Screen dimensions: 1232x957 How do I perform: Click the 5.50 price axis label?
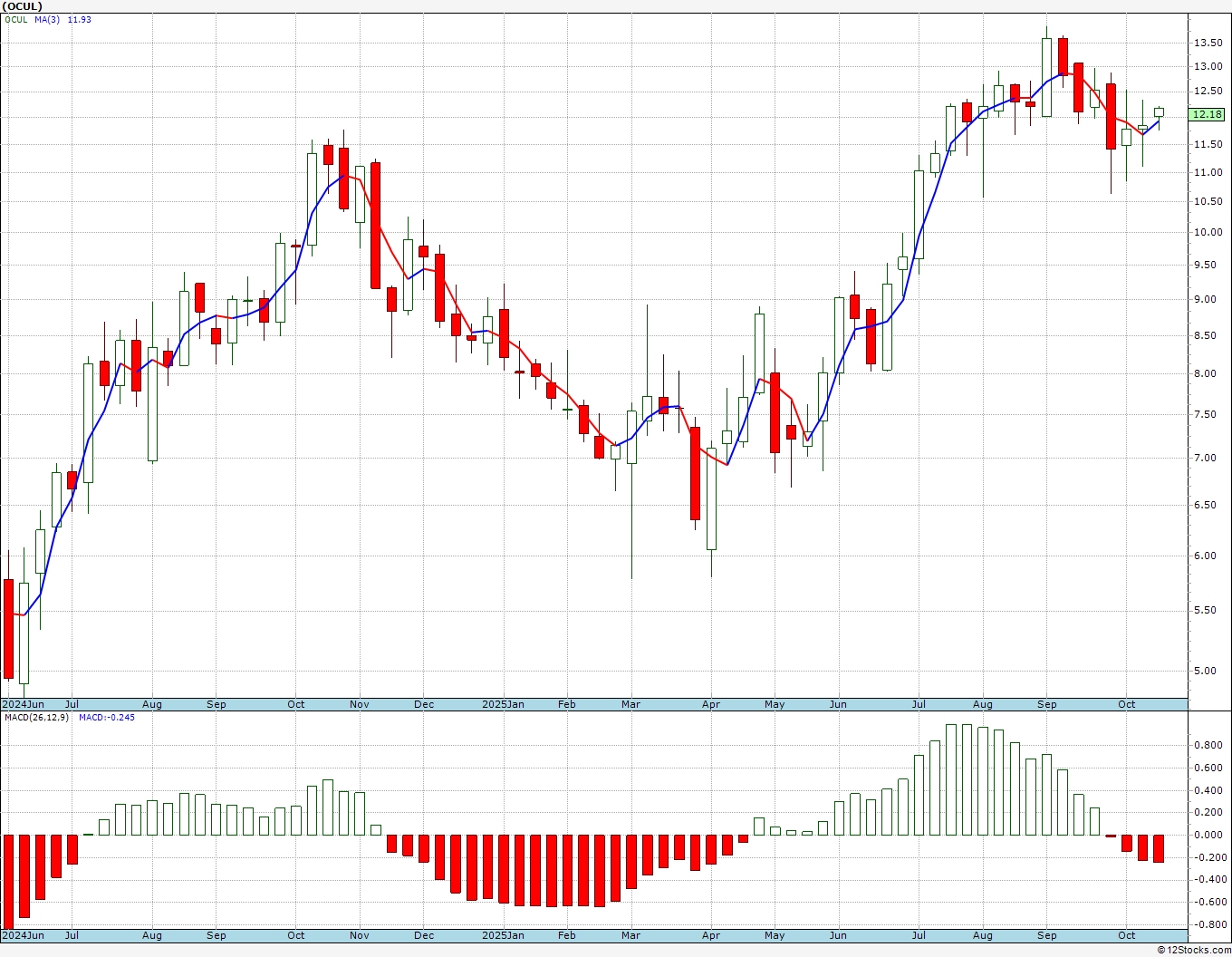point(1208,610)
